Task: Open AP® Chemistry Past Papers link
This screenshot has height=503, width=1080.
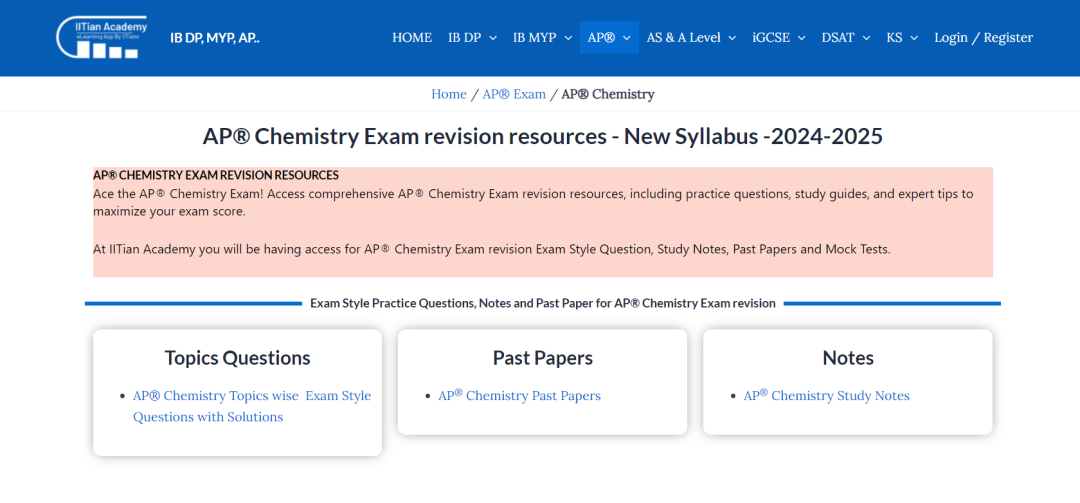Action: (519, 395)
